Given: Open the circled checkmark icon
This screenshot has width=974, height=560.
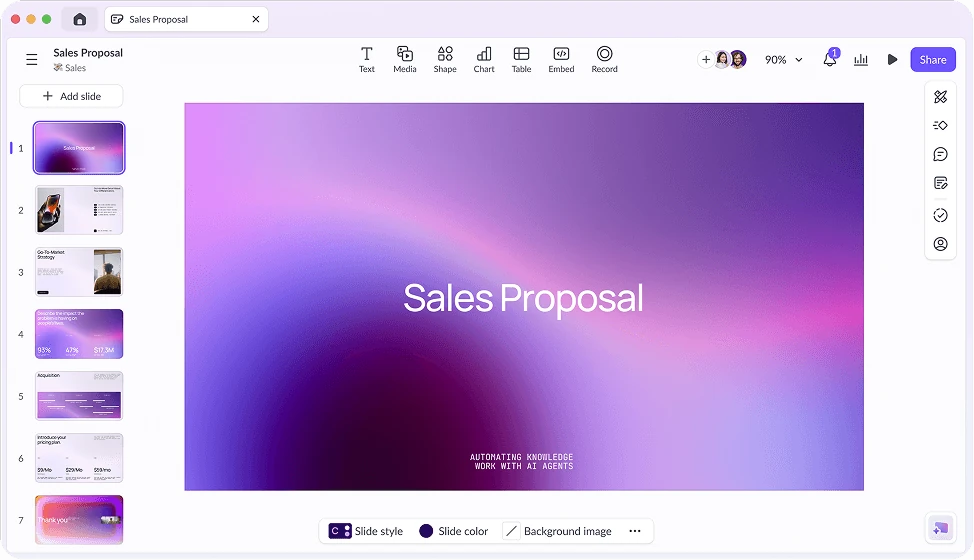Looking at the screenshot, I should click(940, 215).
